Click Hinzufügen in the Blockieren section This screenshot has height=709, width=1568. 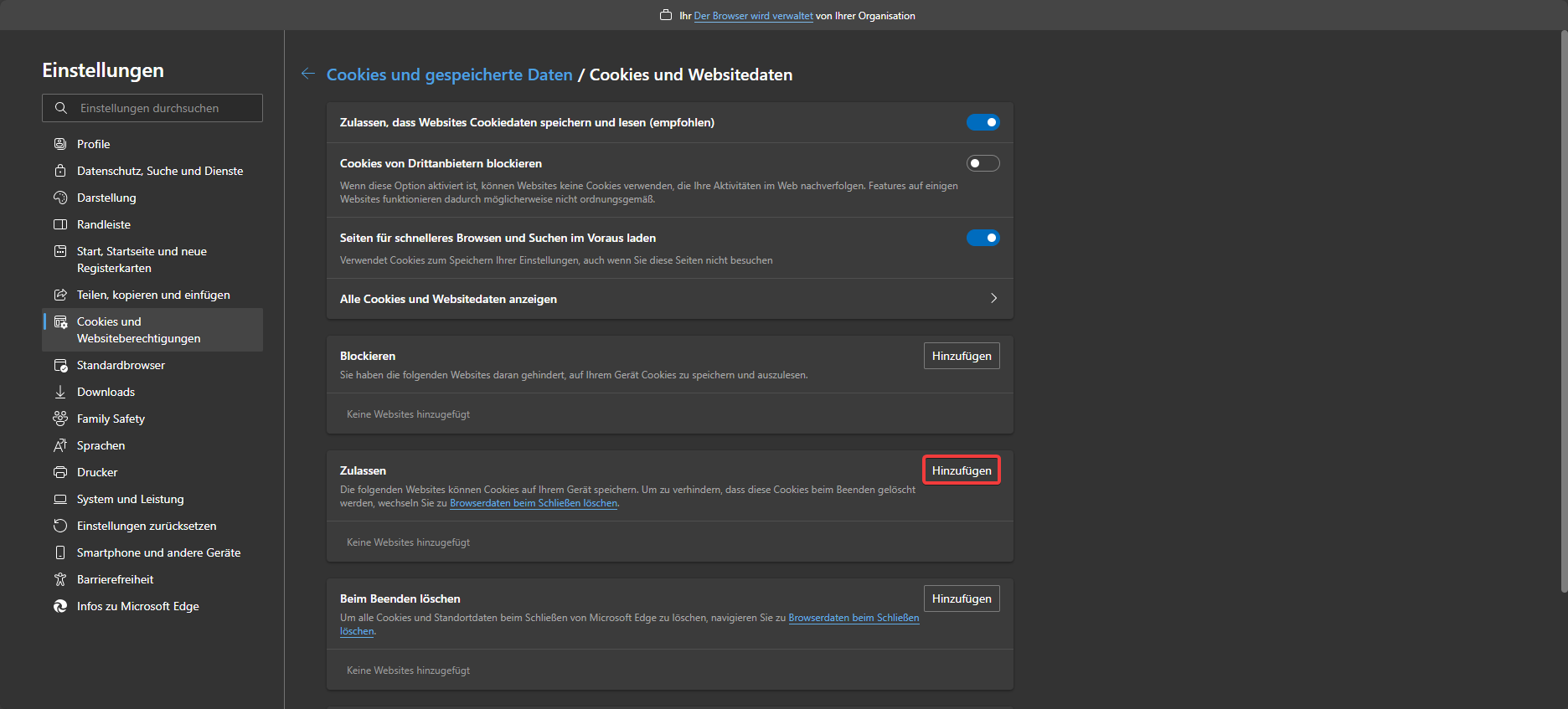(x=961, y=356)
